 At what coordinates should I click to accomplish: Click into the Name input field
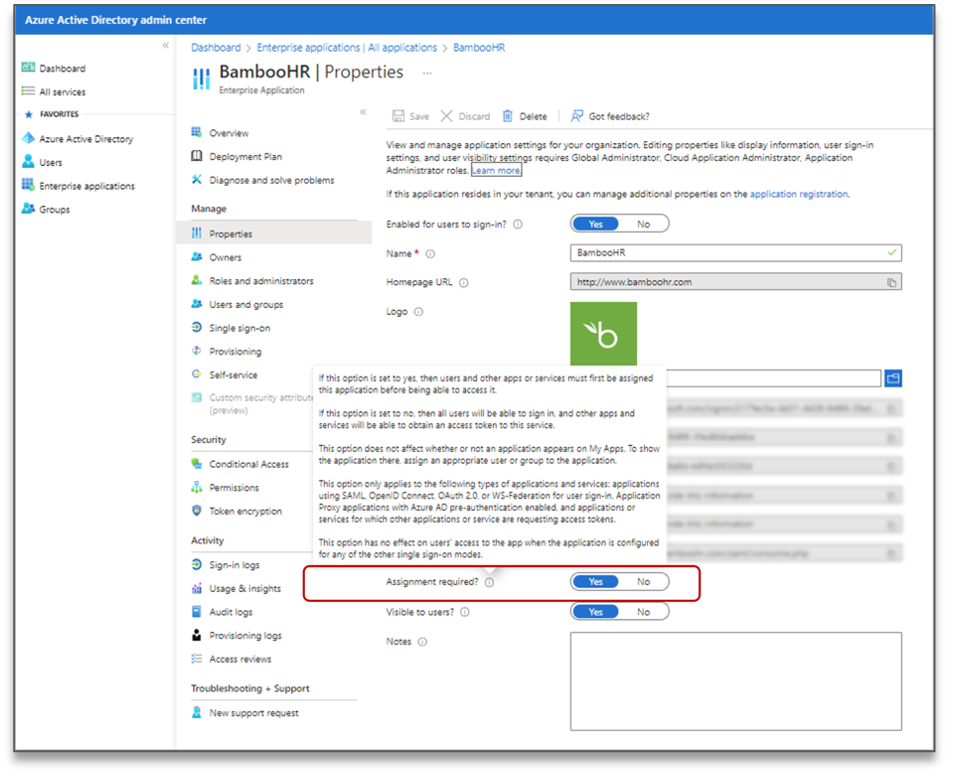(x=735, y=253)
